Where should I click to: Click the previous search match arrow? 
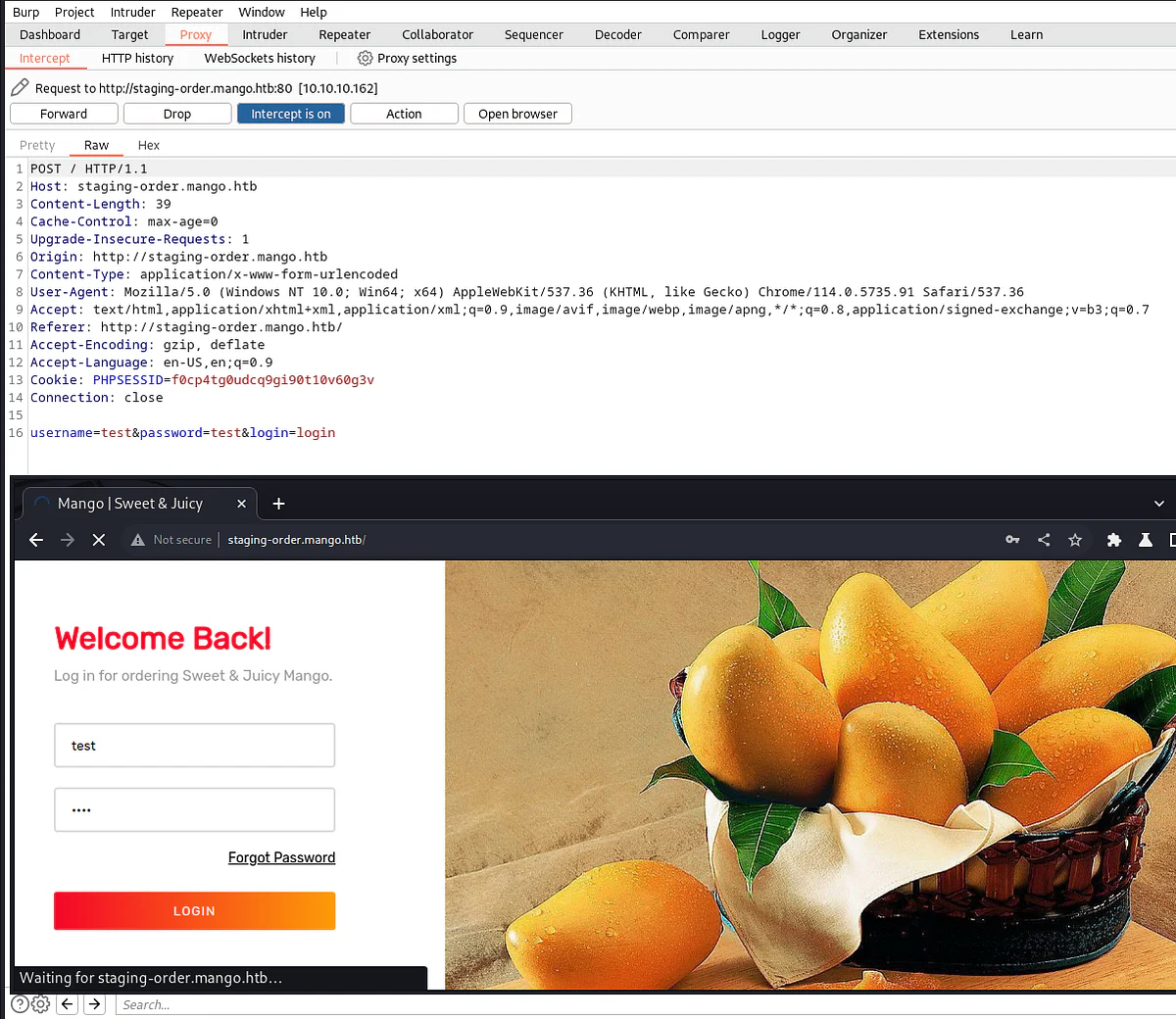click(x=68, y=1004)
